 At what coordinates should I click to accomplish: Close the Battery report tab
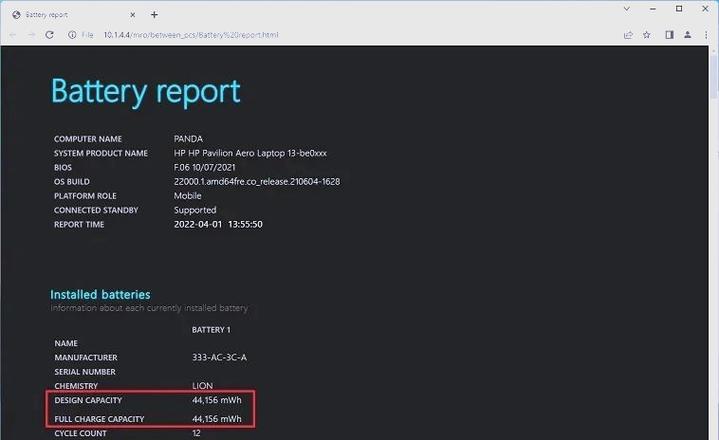point(133,15)
